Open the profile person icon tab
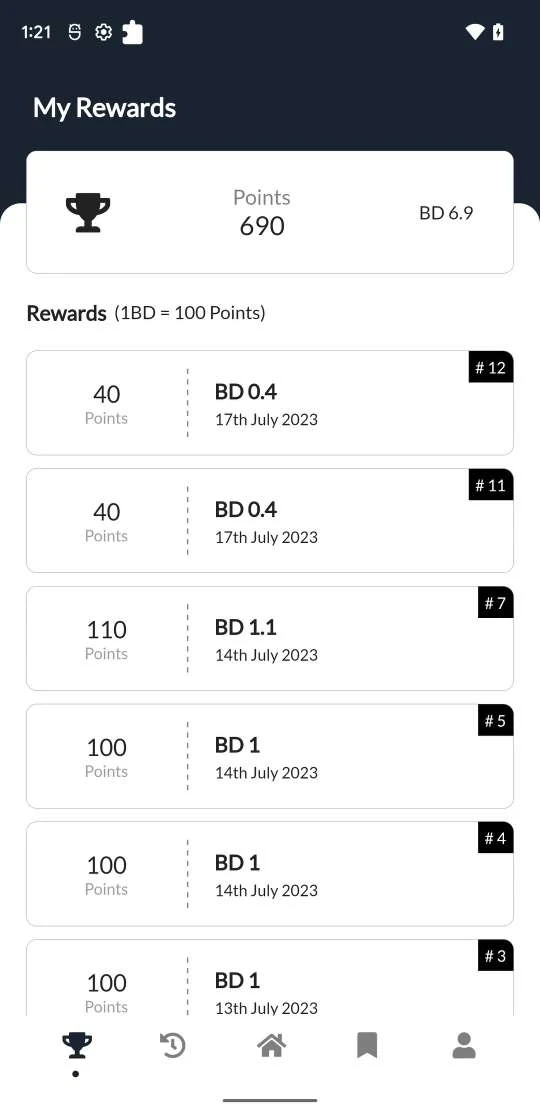 tap(464, 1046)
